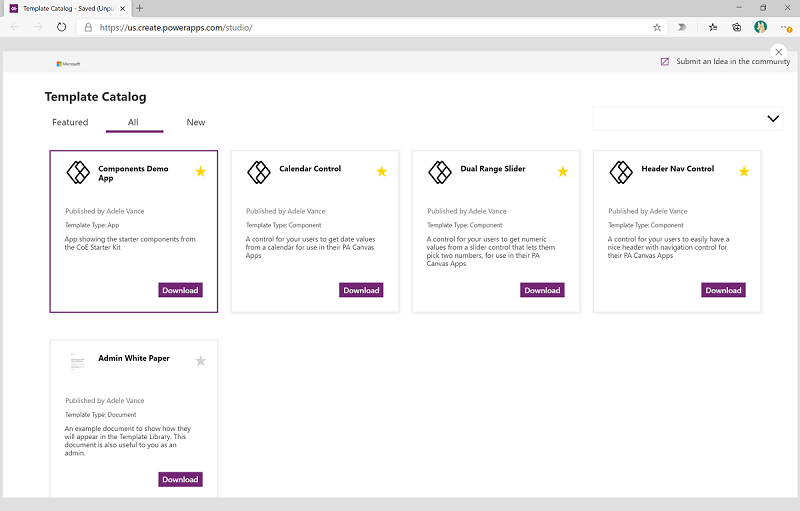Screen dimensions: 800x511
Task: Open the browser collections icon
Action: (737, 28)
